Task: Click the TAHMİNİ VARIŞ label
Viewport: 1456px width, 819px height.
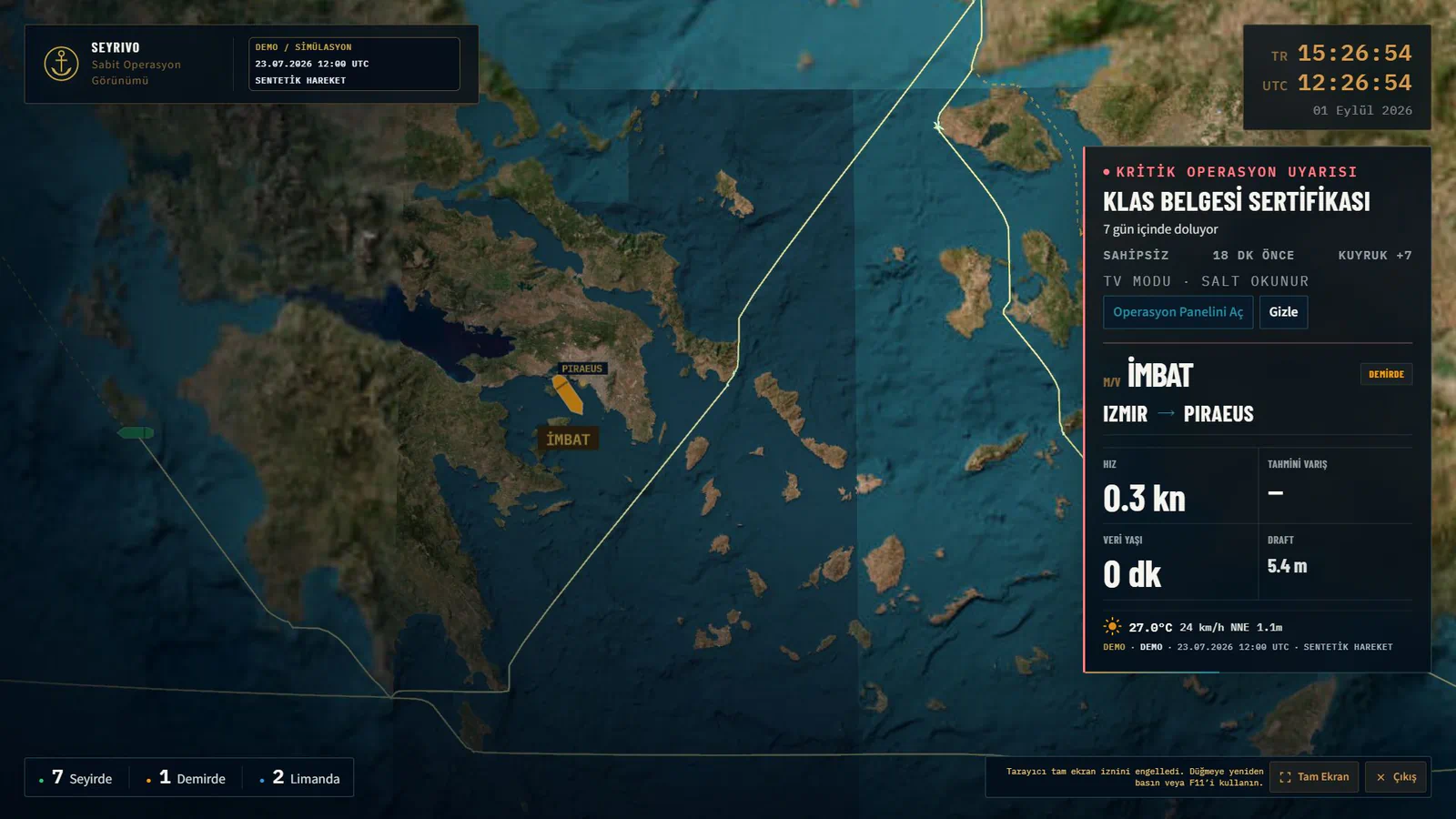Action: pos(1297,464)
